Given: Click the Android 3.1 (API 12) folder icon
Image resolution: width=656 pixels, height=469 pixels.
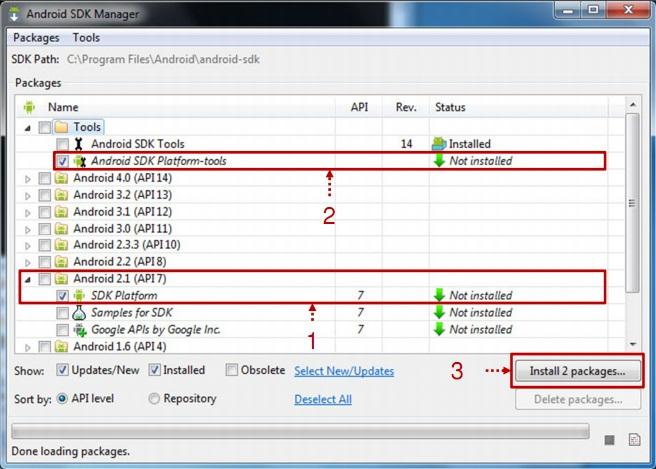Looking at the screenshot, I should tap(62, 212).
